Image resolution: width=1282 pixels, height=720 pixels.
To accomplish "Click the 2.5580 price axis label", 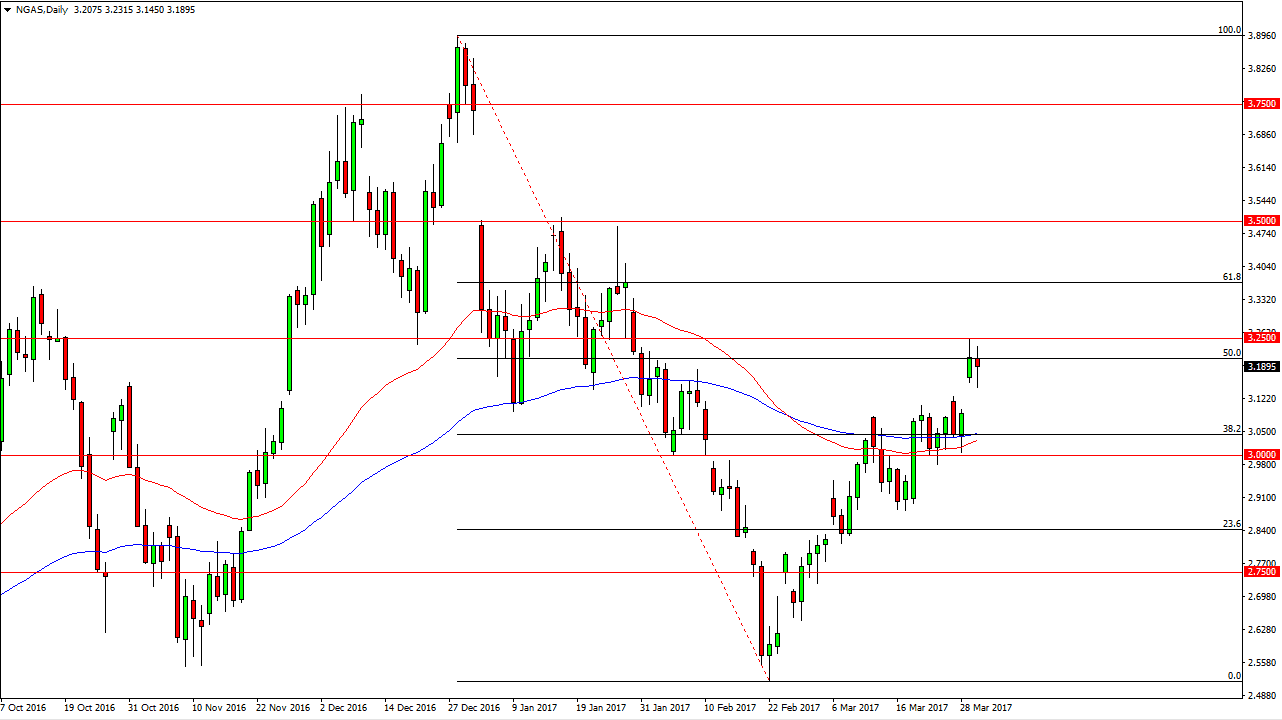I will (x=1263, y=663).
